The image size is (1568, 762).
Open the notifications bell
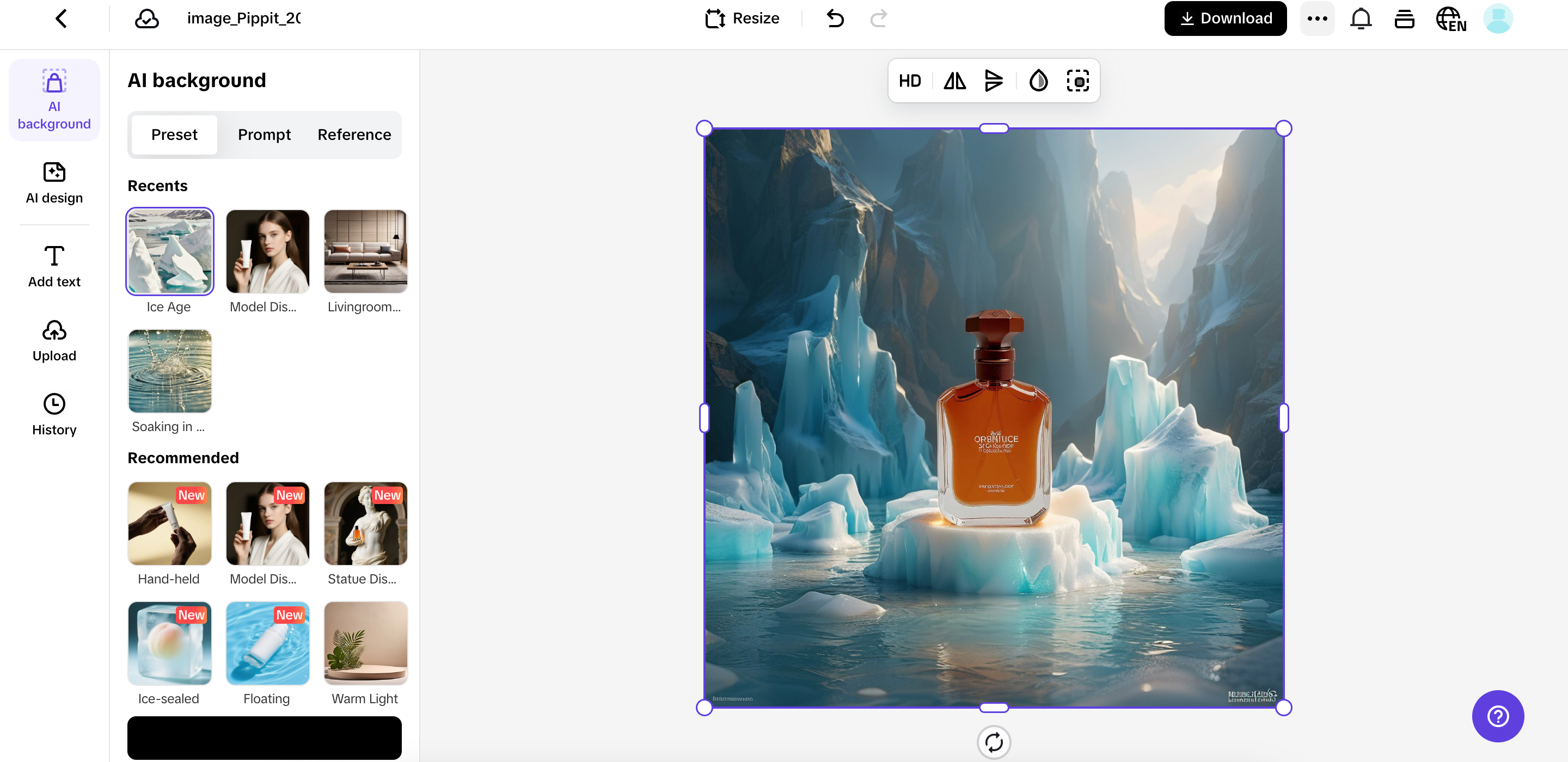pyautogui.click(x=1361, y=19)
